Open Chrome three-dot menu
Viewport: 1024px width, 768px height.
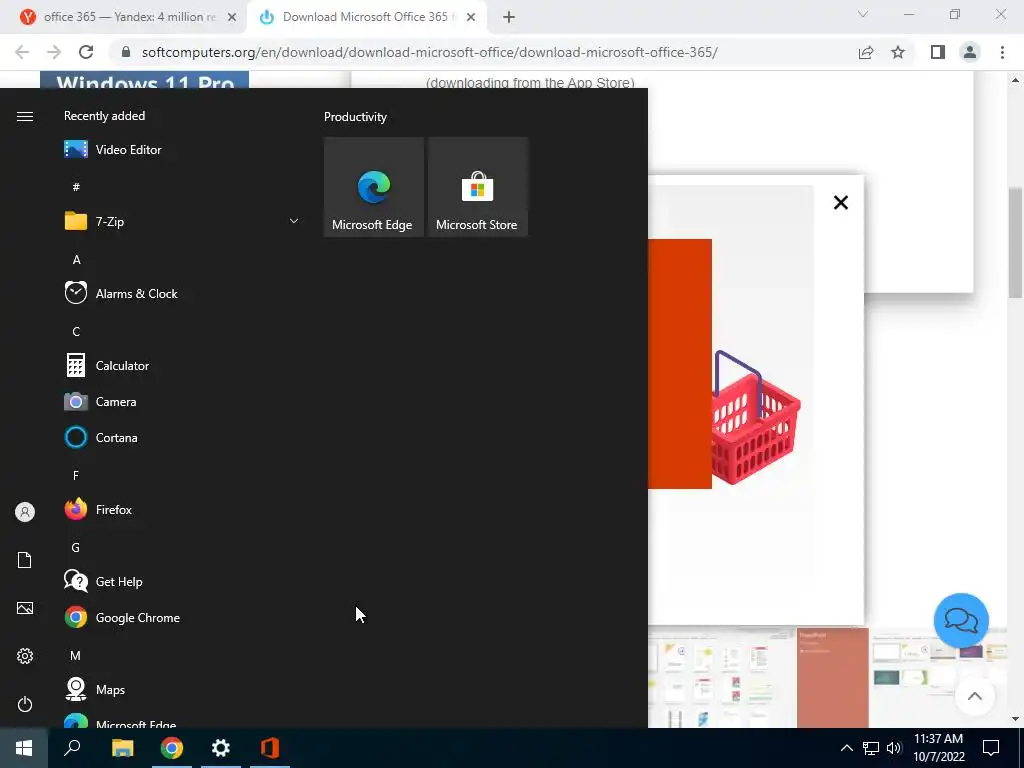(1002, 52)
